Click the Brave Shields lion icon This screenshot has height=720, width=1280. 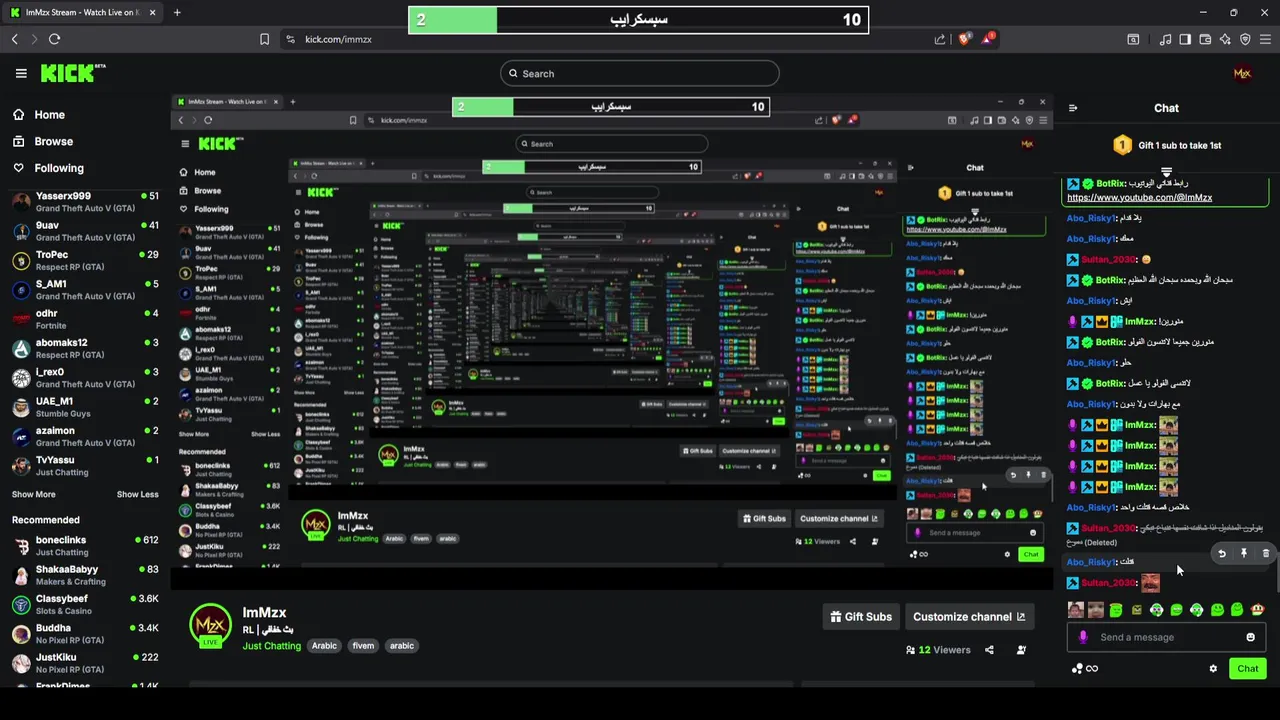[x=964, y=39]
